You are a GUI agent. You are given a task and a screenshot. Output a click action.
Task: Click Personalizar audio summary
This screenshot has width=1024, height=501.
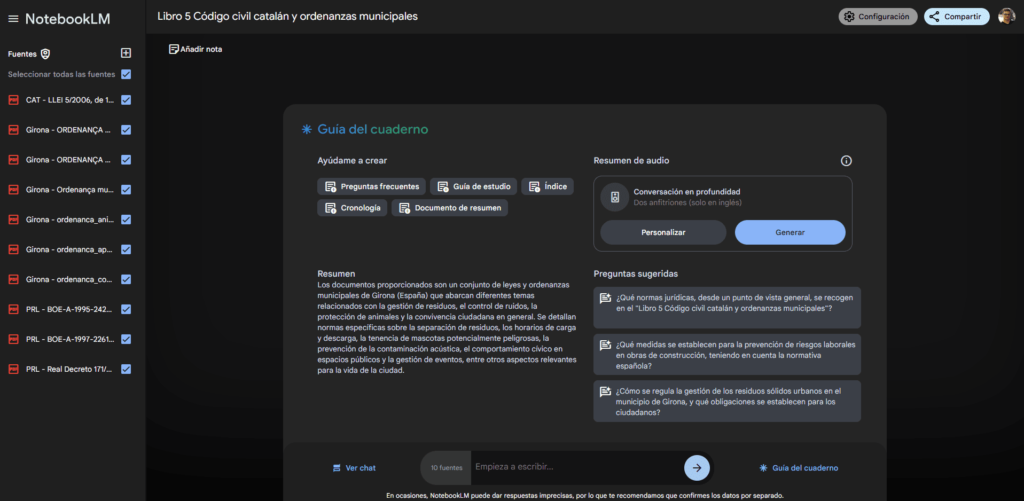pyautogui.click(x=664, y=233)
